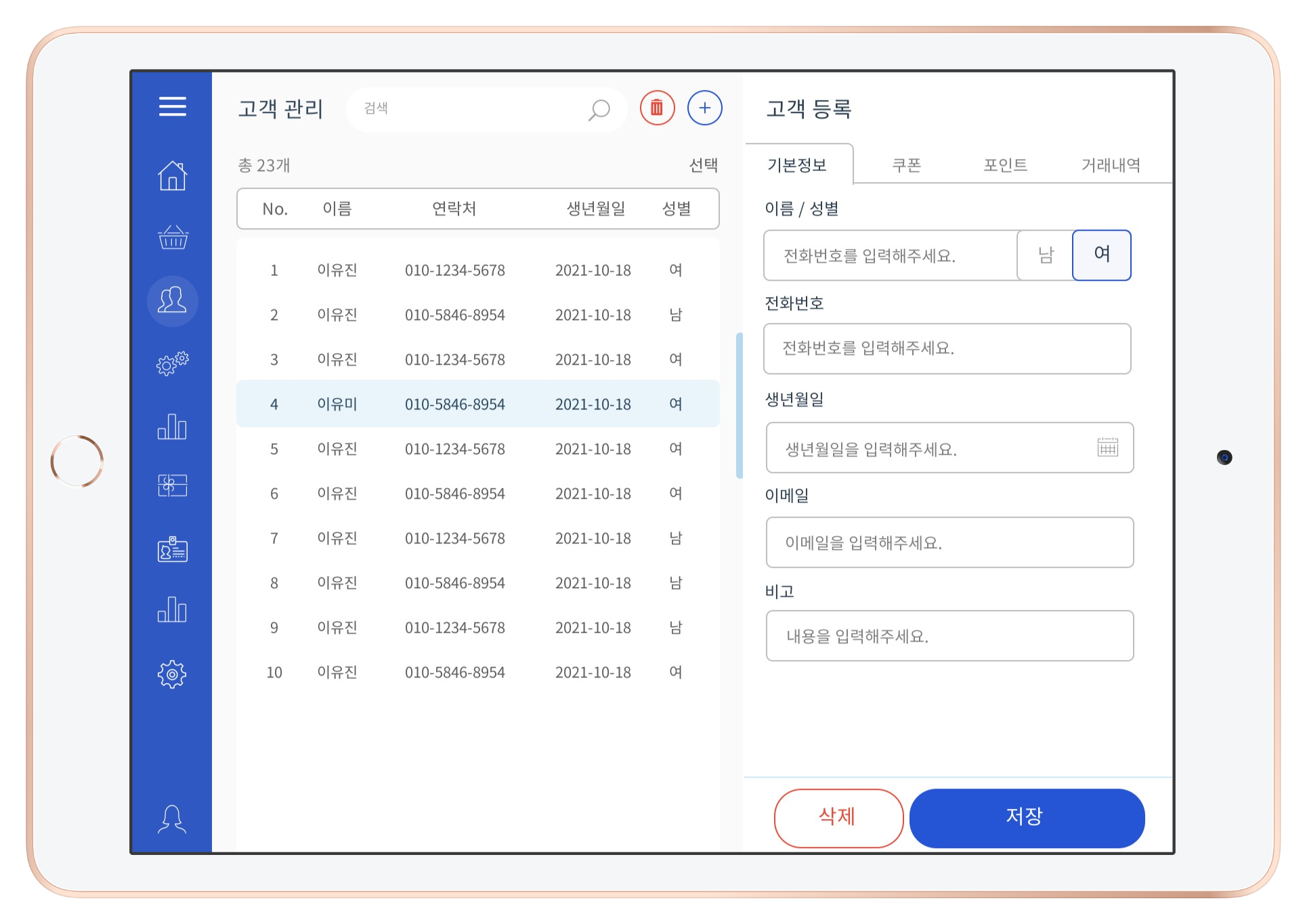Viewport: 1305px width, 924px height.
Task: Open the gift coupon section icon
Action: (172, 485)
